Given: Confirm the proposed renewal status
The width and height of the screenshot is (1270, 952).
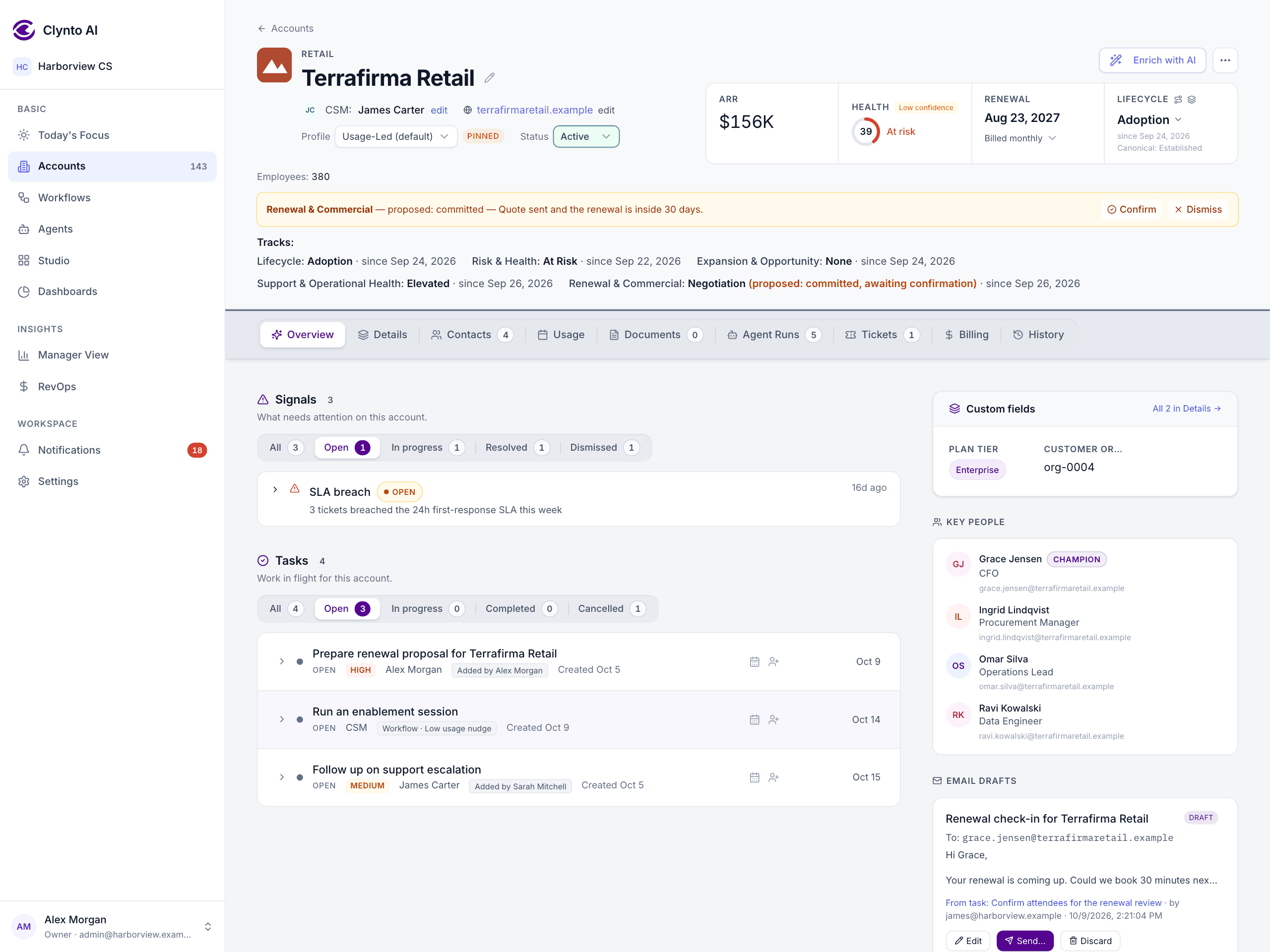Looking at the screenshot, I should click(1132, 209).
